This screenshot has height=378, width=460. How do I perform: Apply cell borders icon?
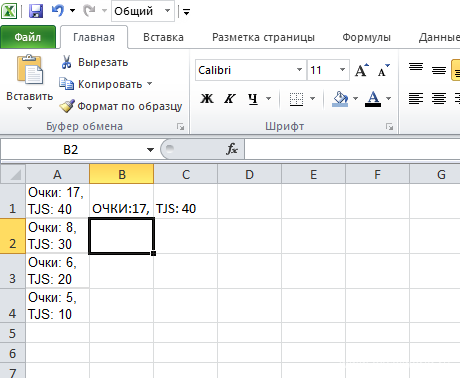click(x=296, y=99)
